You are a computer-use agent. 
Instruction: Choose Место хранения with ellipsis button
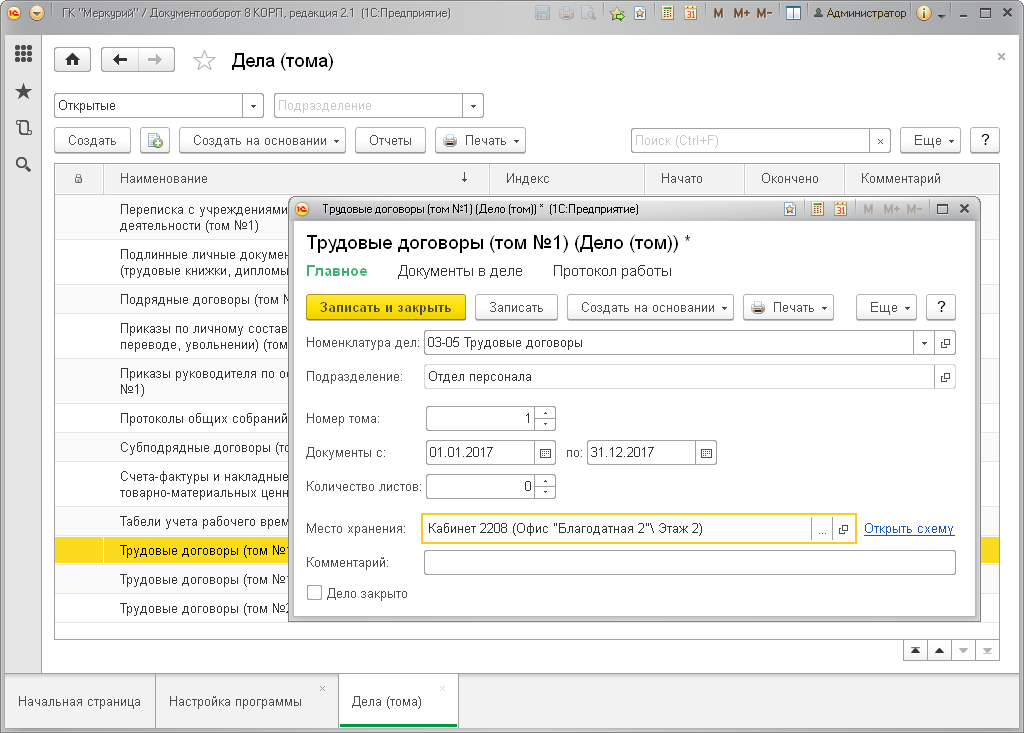tap(822, 529)
